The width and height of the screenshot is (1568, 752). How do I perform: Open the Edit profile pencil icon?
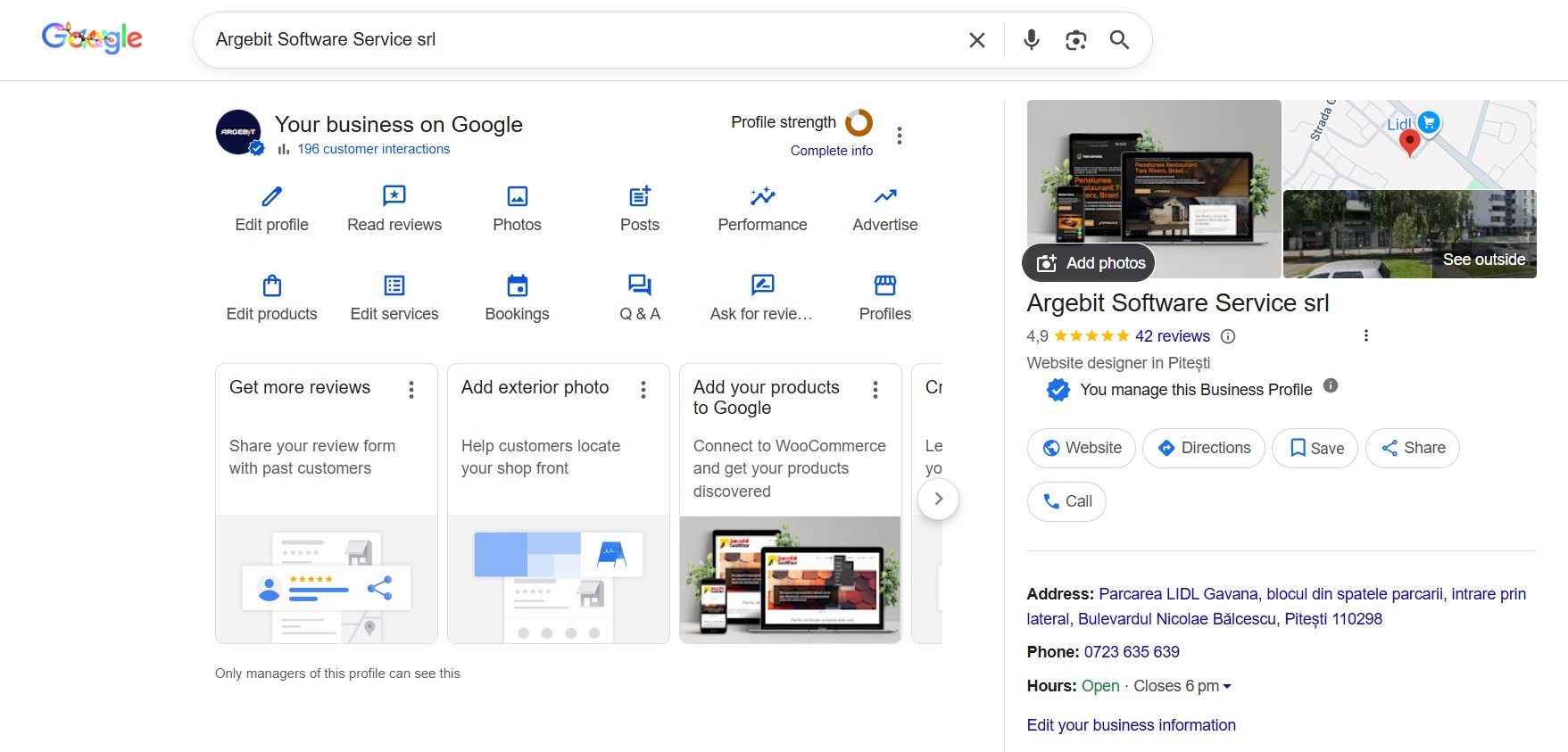pos(271,196)
